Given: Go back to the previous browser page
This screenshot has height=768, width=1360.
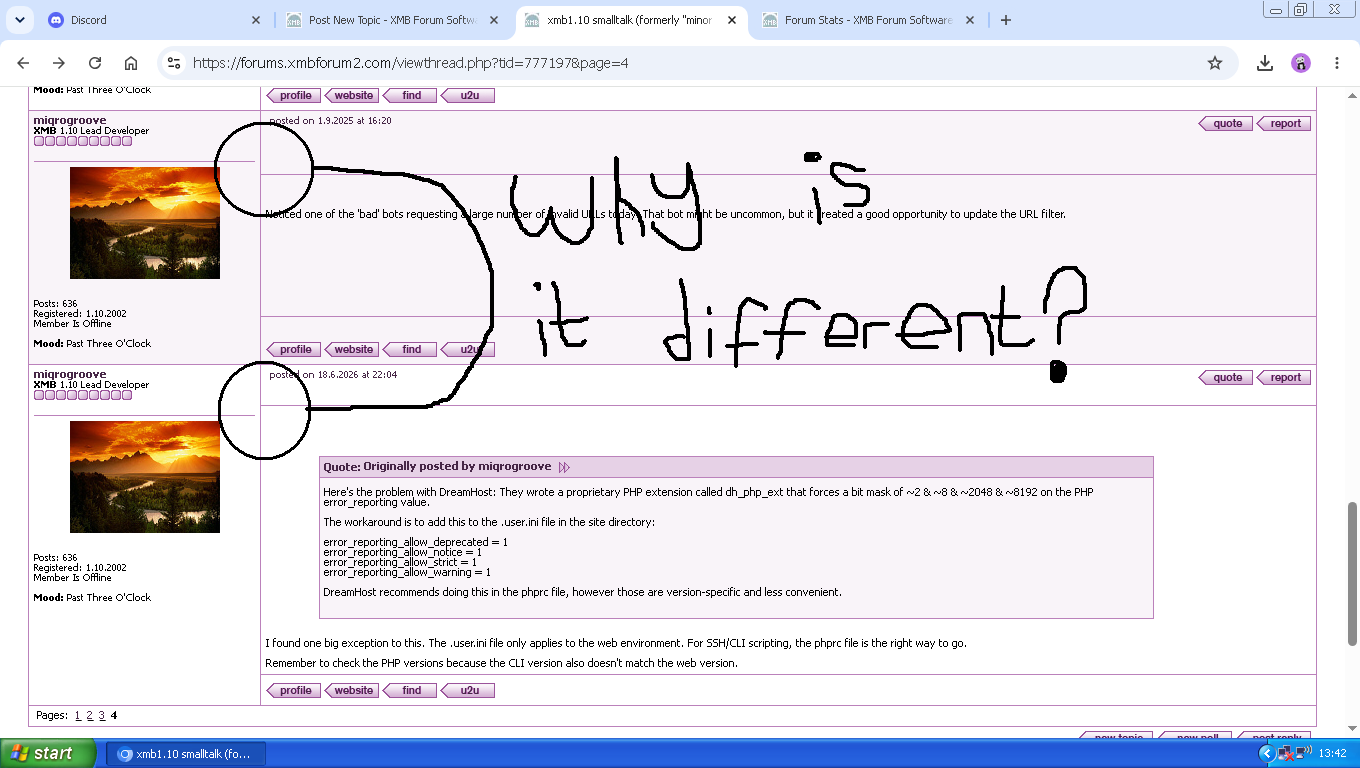Looking at the screenshot, I should point(24,63).
